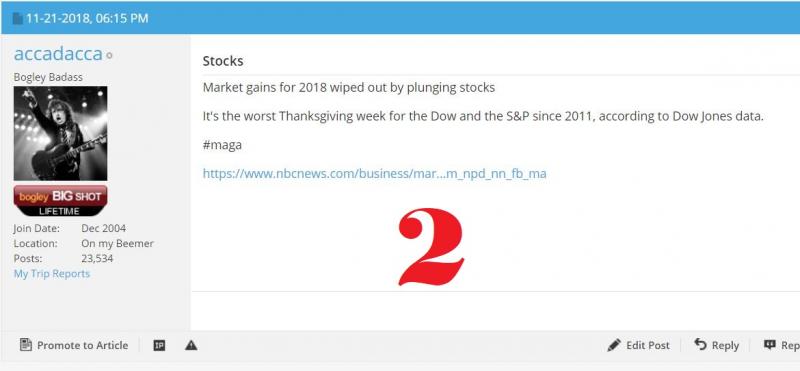This screenshot has height=371, width=800.
Task: Click the large red number 2 graphic
Action: click(431, 246)
